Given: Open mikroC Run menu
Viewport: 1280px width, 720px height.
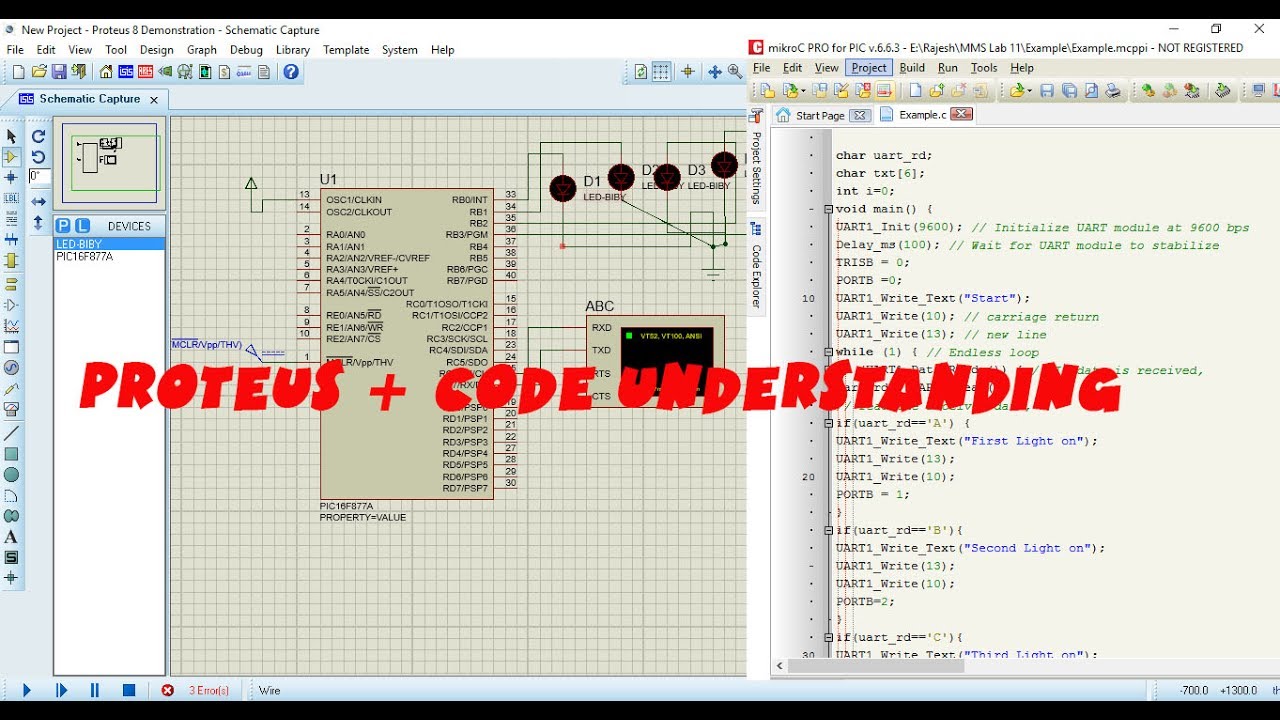Looking at the screenshot, I should [x=947, y=68].
